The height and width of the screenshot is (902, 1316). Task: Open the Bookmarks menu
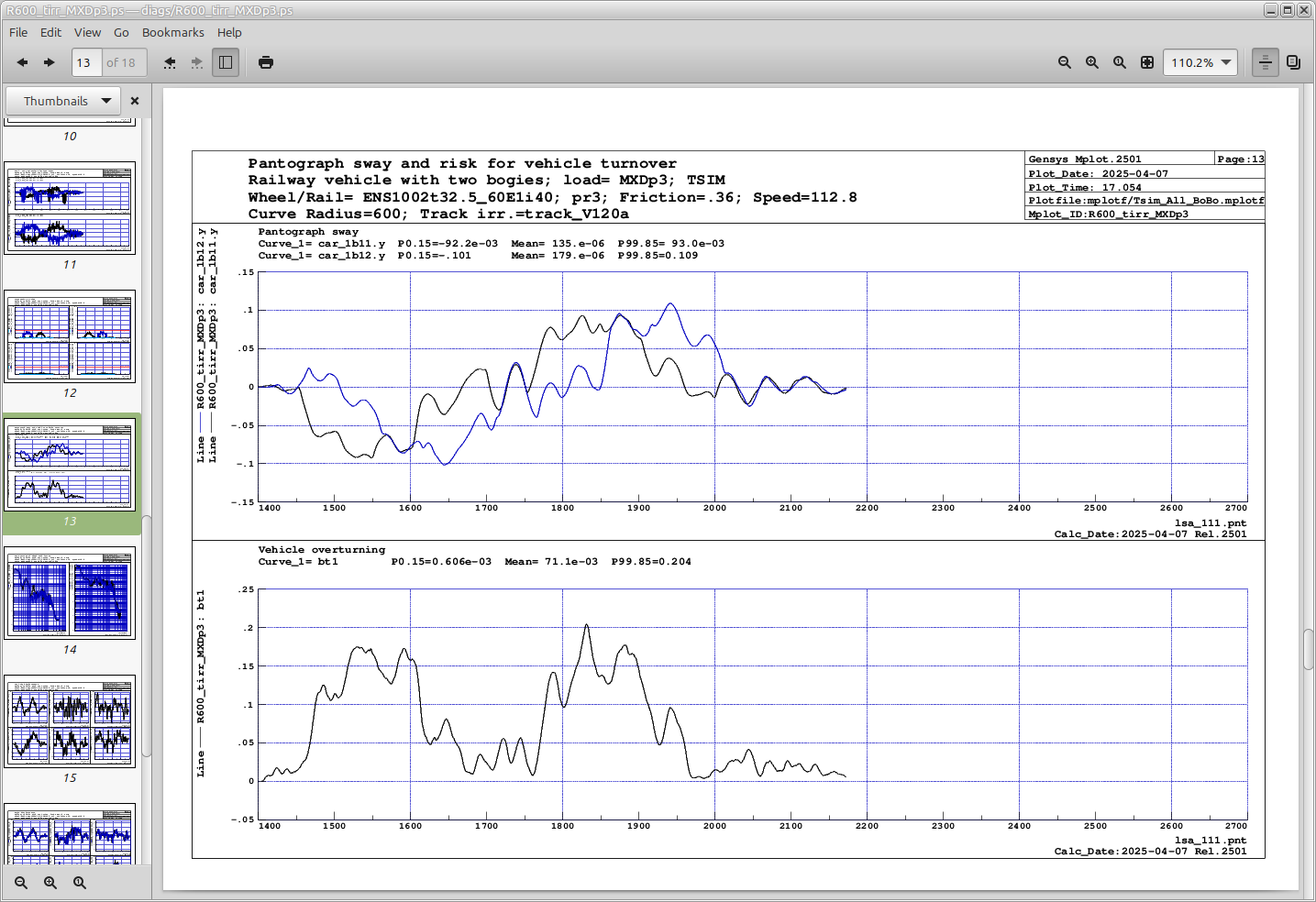(x=173, y=32)
